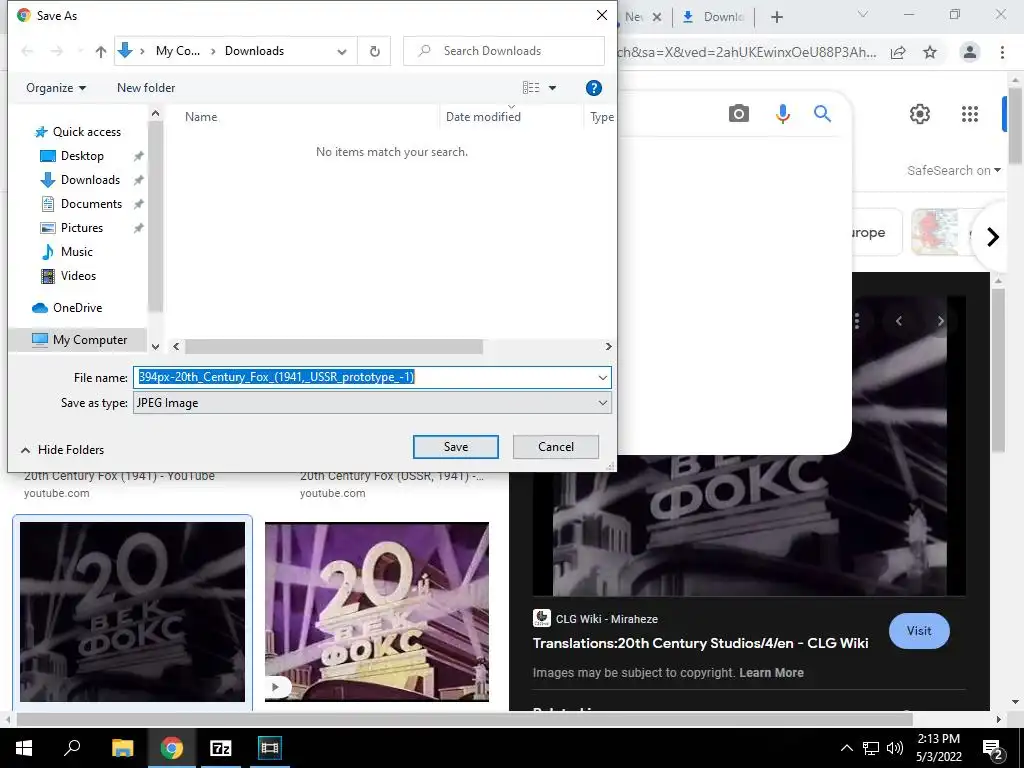The width and height of the screenshot is (1024, 768).
Task: Change view layout icon in dialog
Action: tap(531, 88)
